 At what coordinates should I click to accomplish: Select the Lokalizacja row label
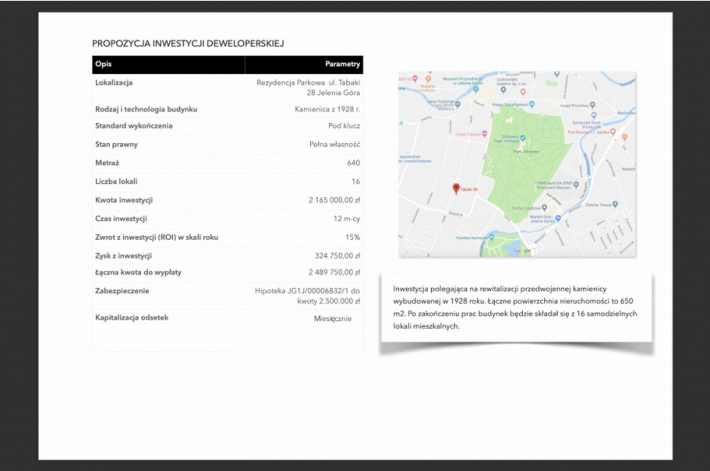pos(121,83)
